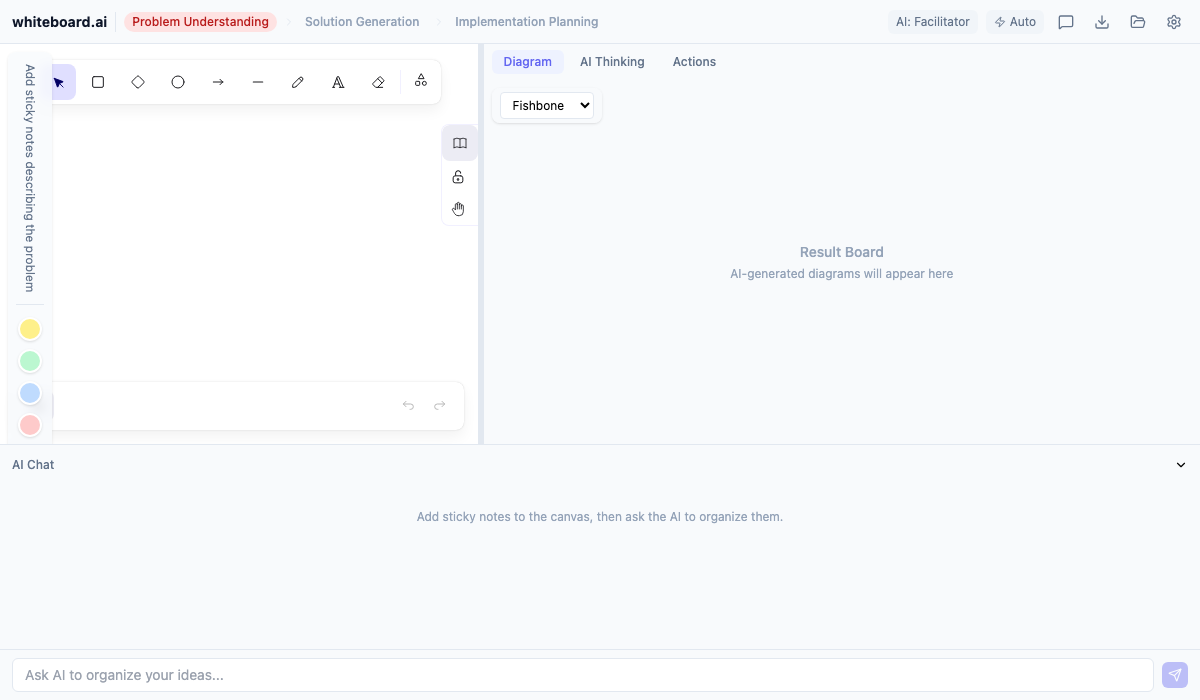Switch to the AI Thinking tab
Viewport: 1200px width, 700px height.
(612, 61)
